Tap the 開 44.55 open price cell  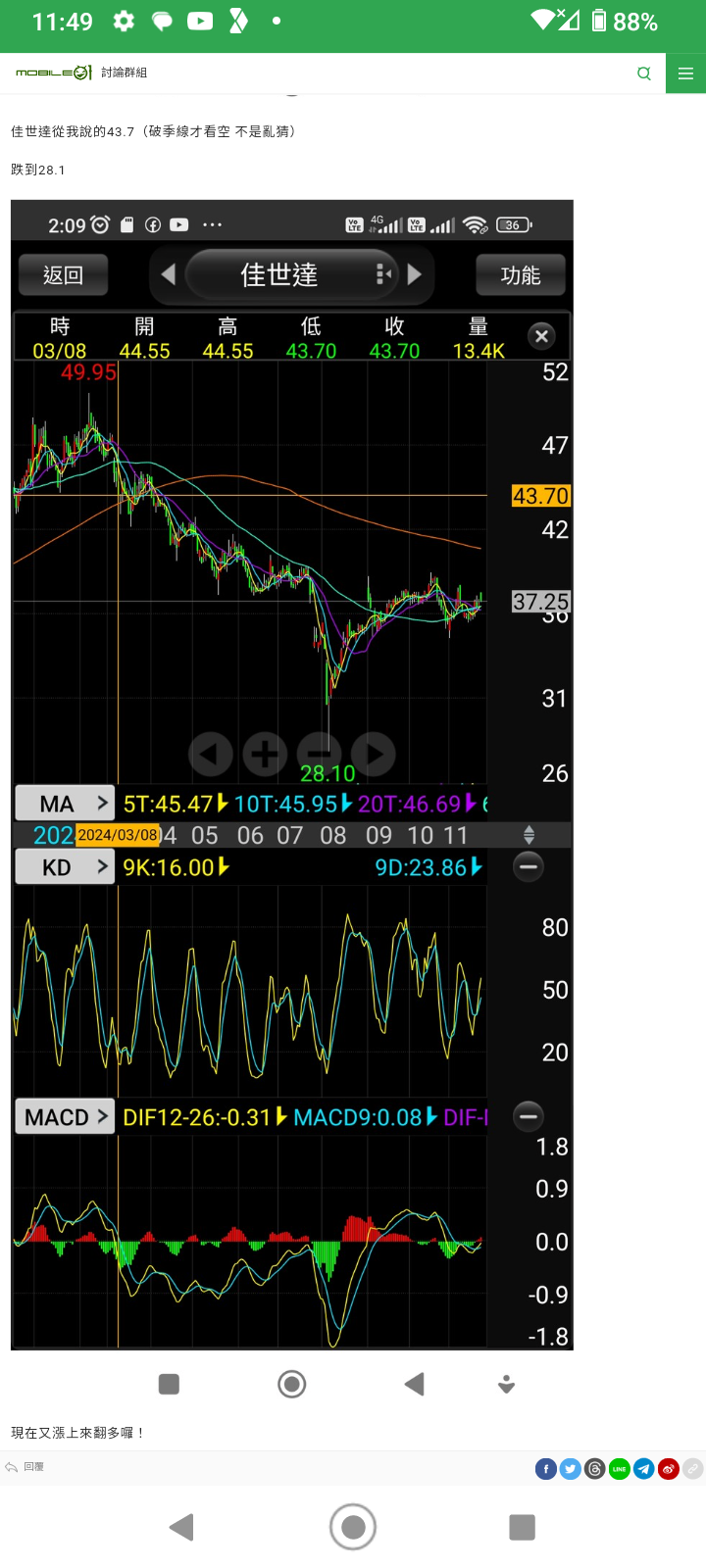144,338
